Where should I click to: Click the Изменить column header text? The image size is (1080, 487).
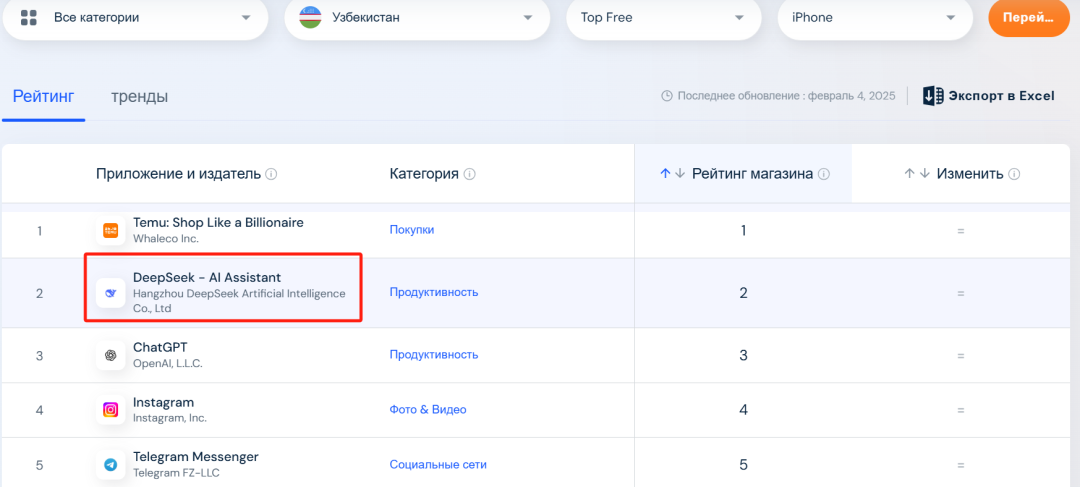(x=970, y=174)
